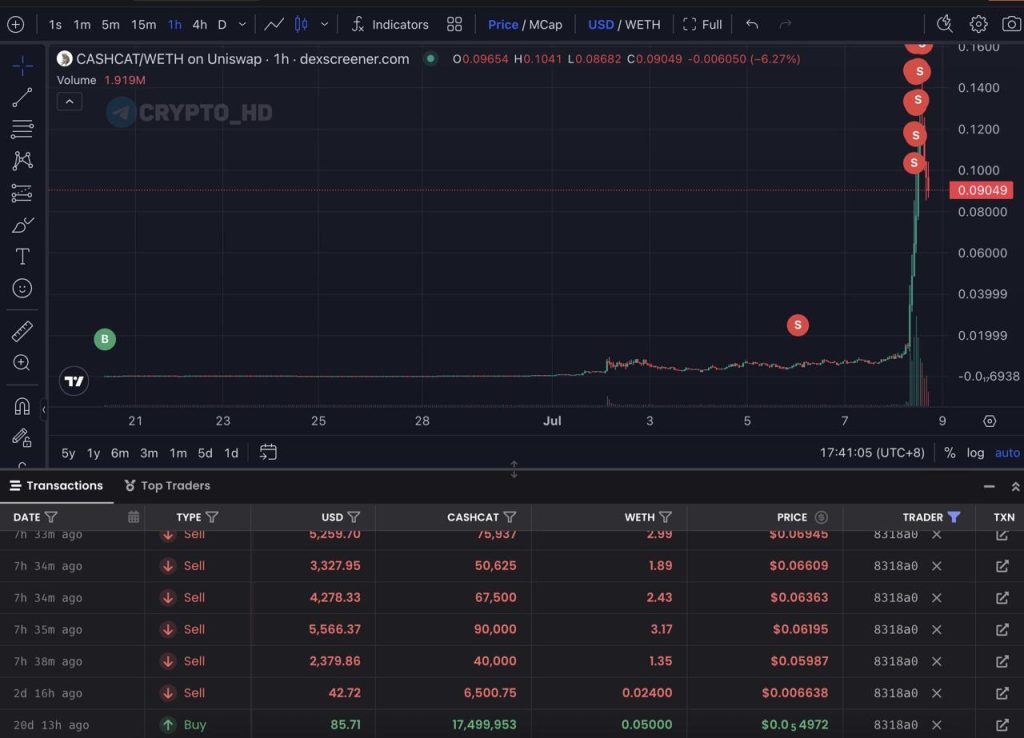Image resolution: width=1024 pixels, height=738 pixels.
Task: Collapse the chart legend chevron
Action: click(x=69, y=101)
